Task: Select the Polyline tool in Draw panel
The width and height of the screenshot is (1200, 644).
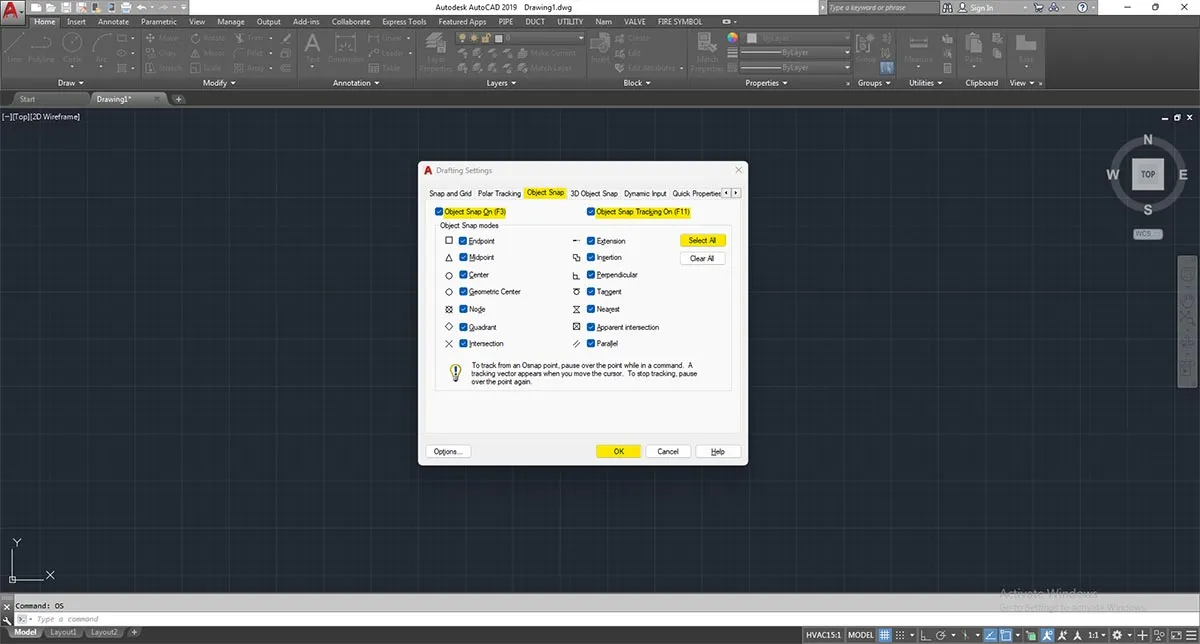Action: pyautogui.click(x=40, y=46)
